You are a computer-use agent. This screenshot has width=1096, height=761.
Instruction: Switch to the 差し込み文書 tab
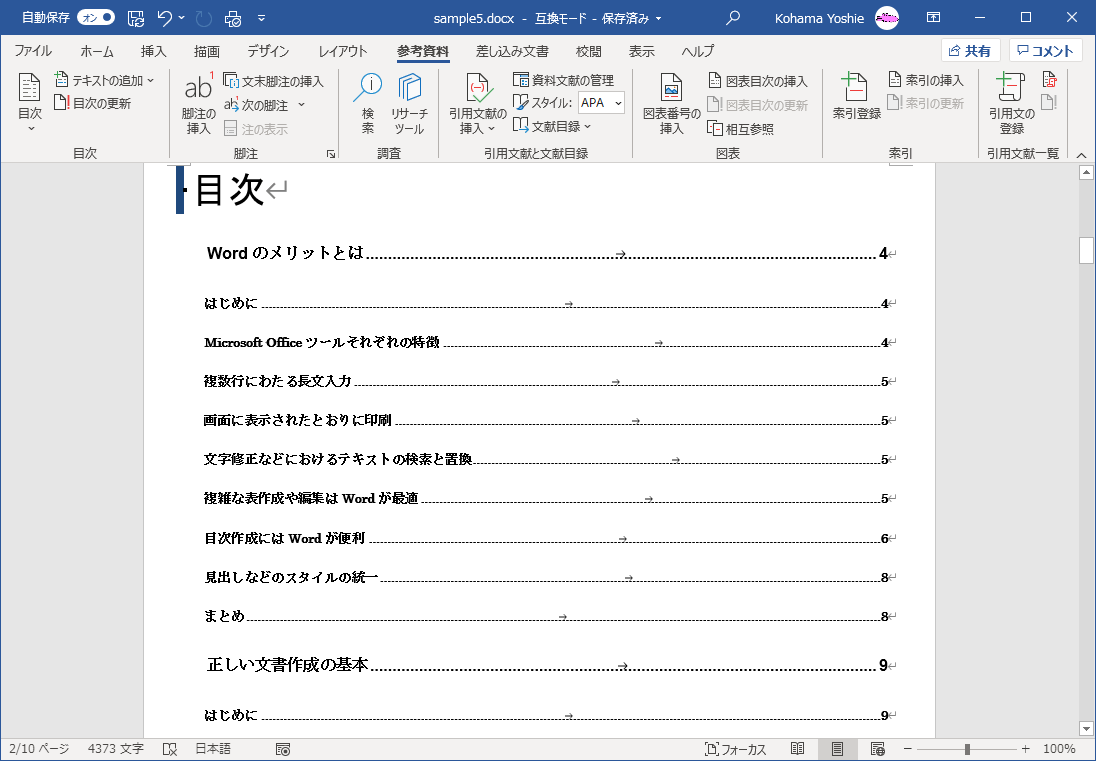(x=512, y=51)
